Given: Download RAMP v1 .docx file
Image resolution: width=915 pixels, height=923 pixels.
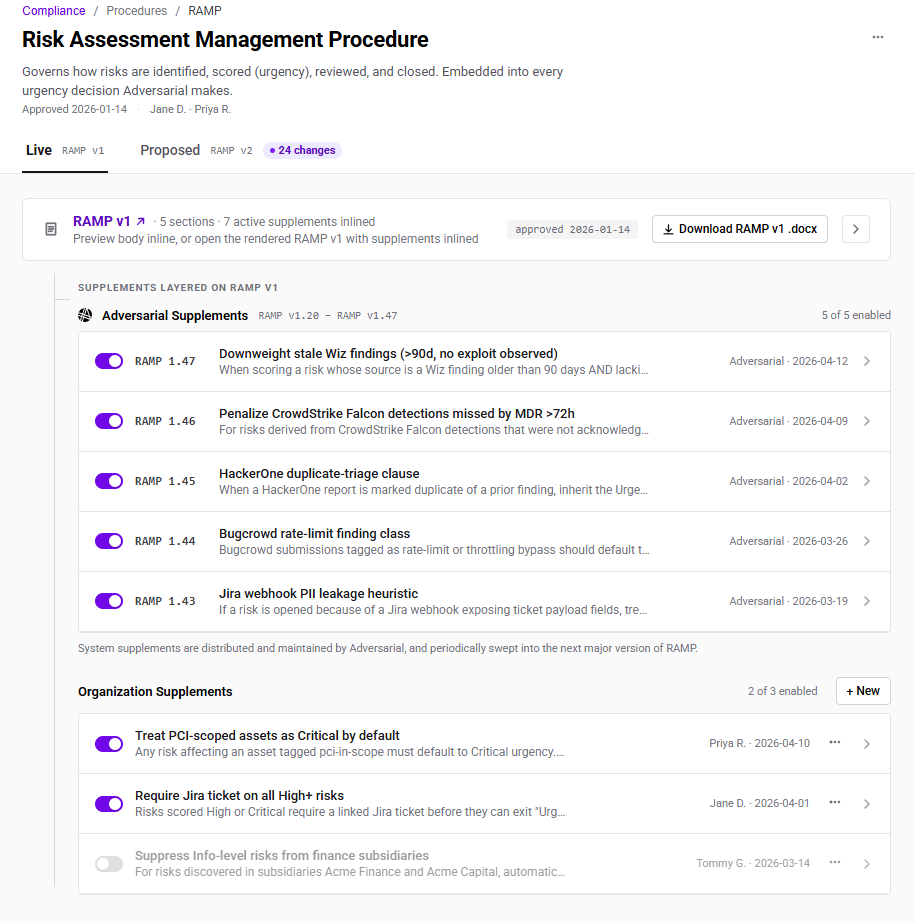Looking at the screenshot, I should pos(740,229).
